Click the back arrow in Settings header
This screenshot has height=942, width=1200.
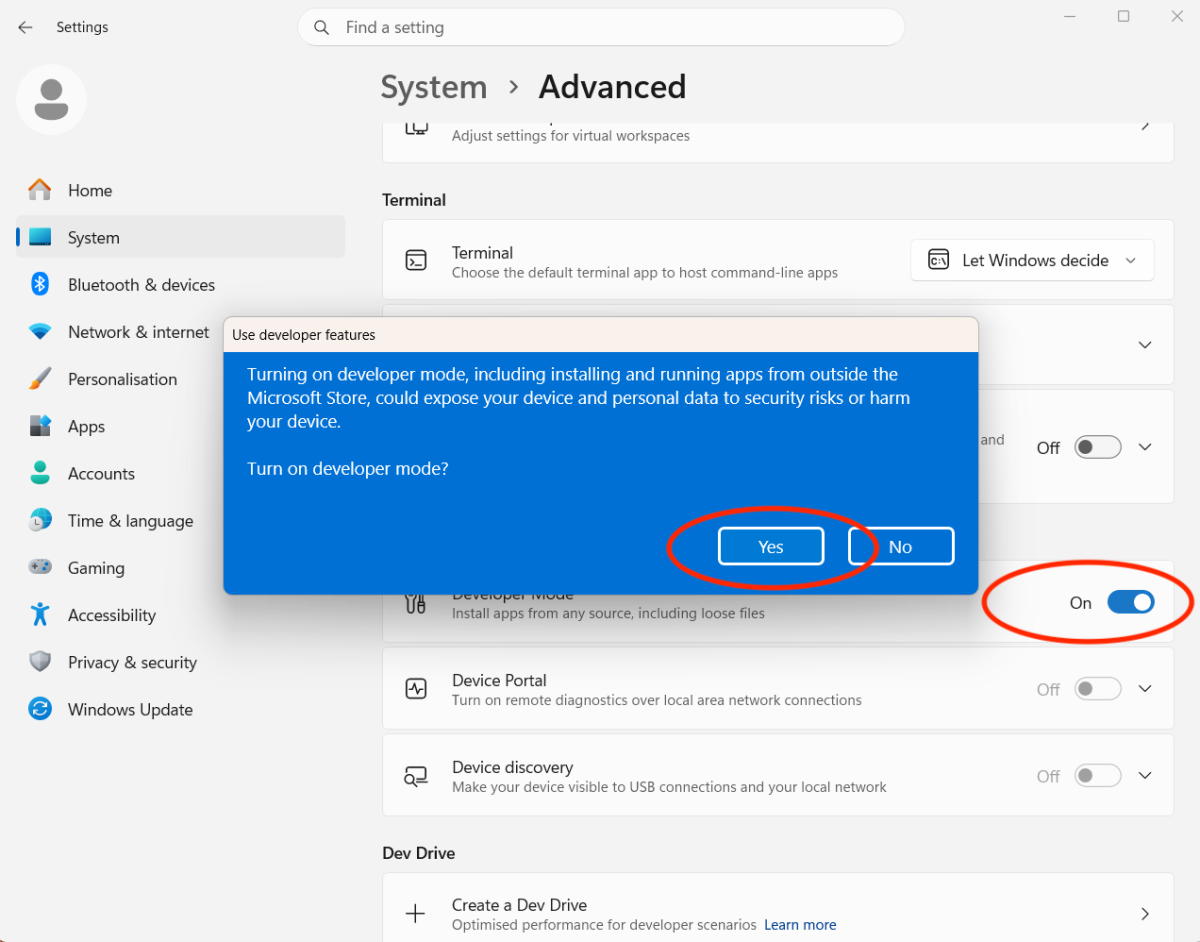[x=25, y=28]
